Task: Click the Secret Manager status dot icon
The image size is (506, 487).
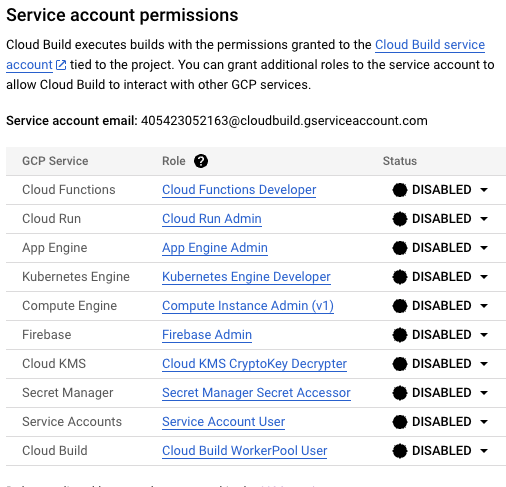Action: point(400,393)
